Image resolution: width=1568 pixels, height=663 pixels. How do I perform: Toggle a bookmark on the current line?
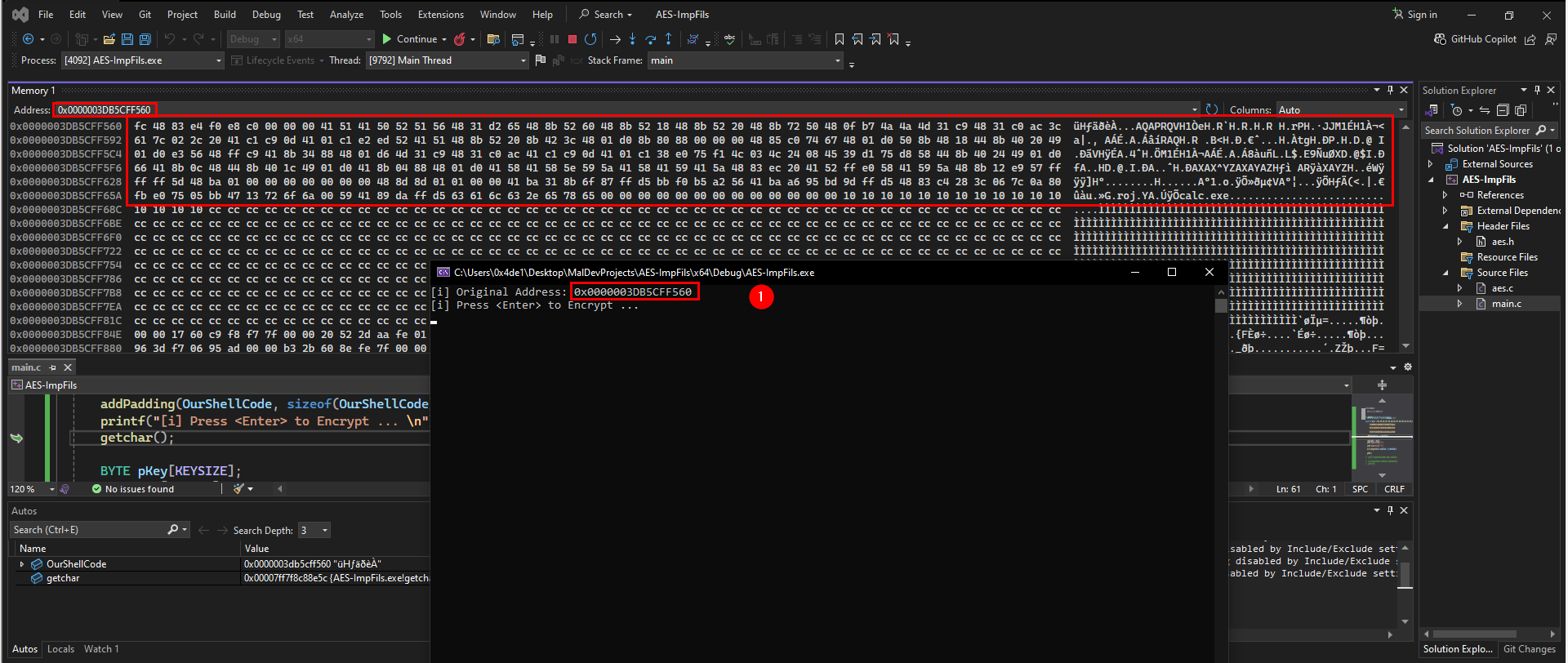(840, 39)
